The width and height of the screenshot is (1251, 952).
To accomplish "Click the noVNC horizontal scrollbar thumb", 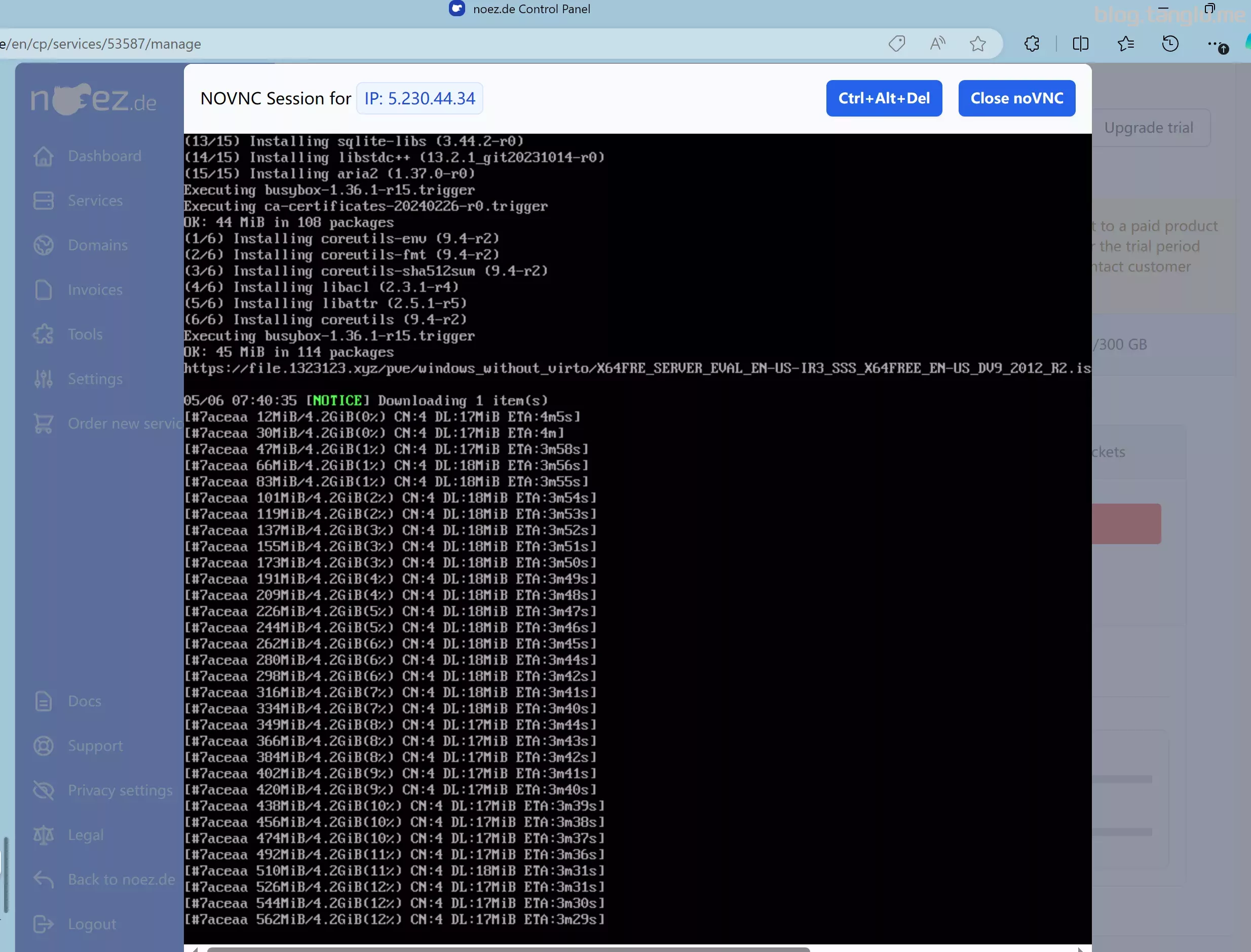I will [x=508, y=949].
